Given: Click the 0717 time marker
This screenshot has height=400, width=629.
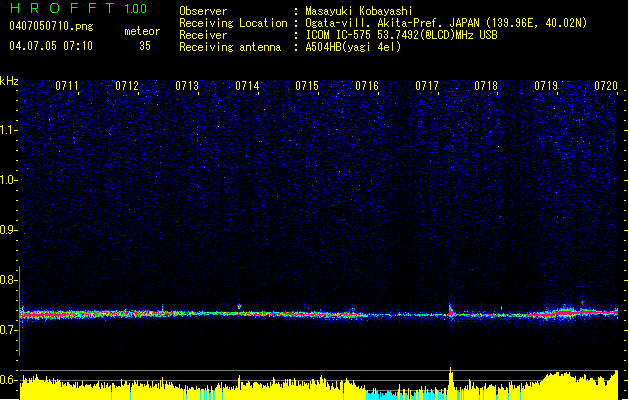Looking at the screenshot, I should (x=427, y=86).
